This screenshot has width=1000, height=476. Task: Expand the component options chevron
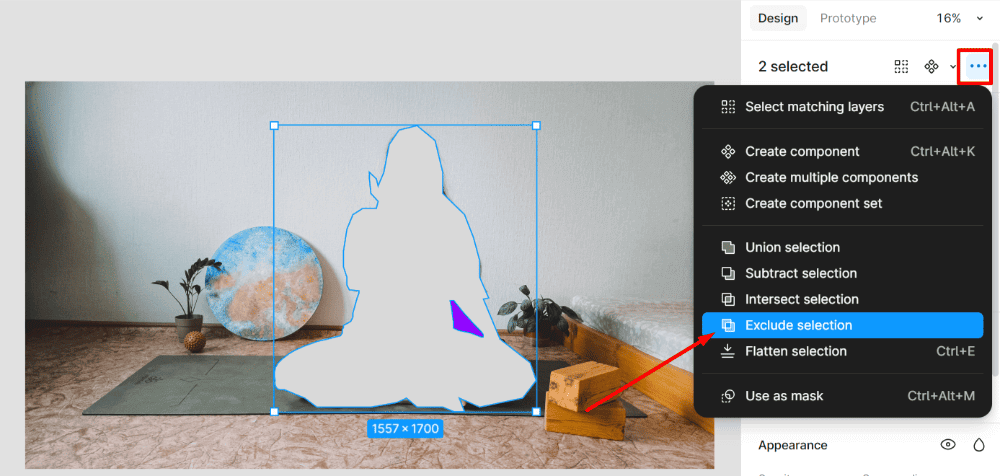click(x=953, y=66)
